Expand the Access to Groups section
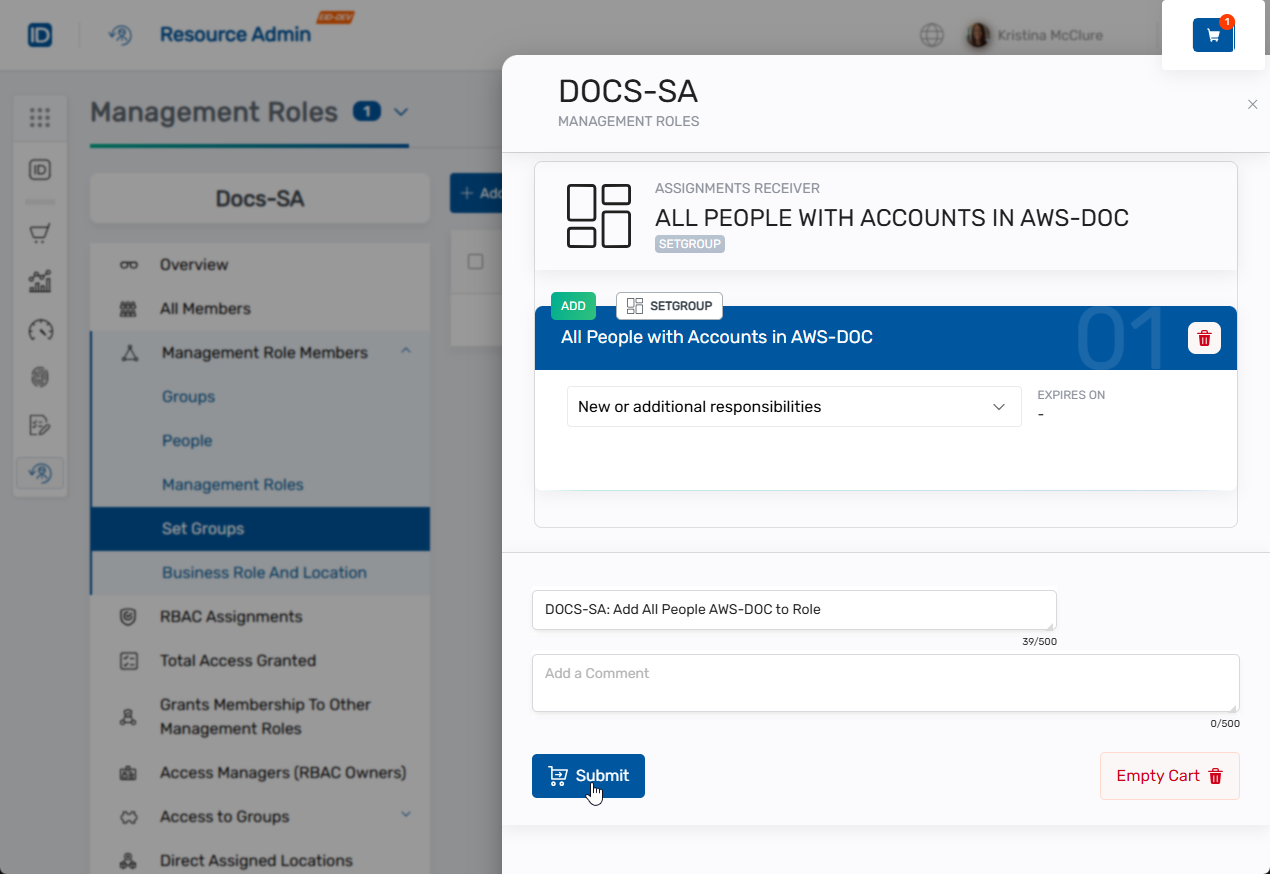1270x874 pixels. click(406, 815)
